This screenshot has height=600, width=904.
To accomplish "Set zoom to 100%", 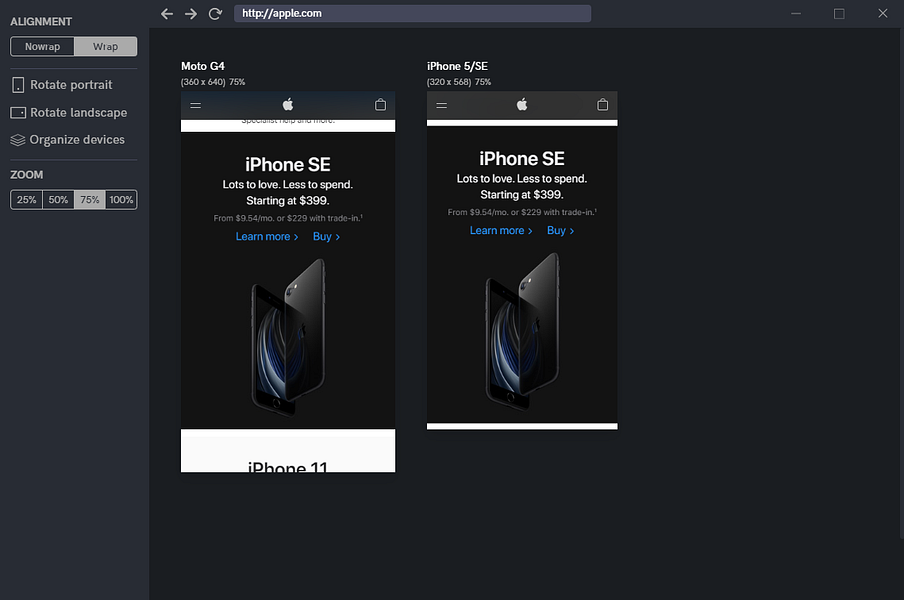I will pyautogui.click(x=121, y=200).
